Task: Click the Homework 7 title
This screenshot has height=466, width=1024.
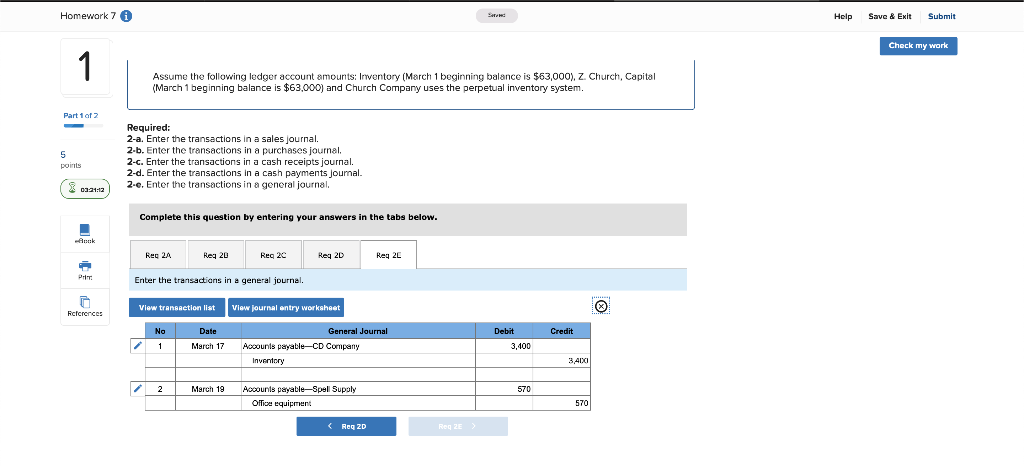Action: pyautogui.click(x=88, y=16)
